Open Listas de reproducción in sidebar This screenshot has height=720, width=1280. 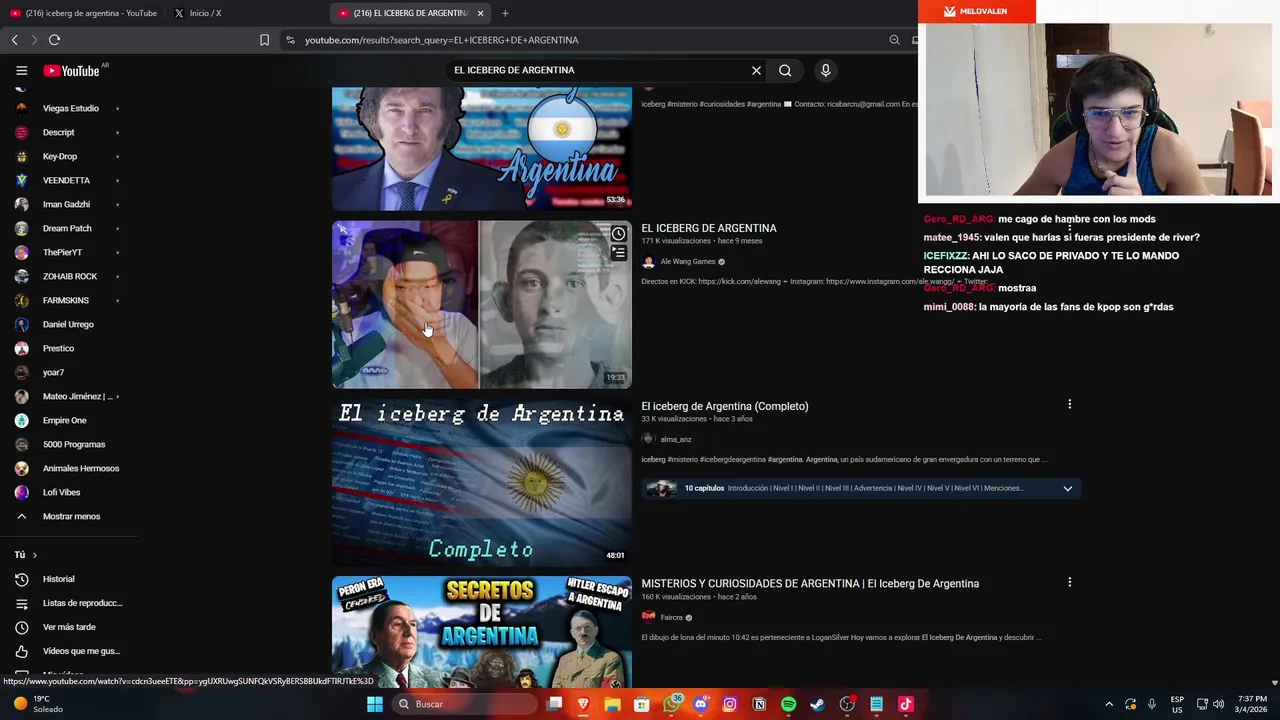click(x=68, y=603)
